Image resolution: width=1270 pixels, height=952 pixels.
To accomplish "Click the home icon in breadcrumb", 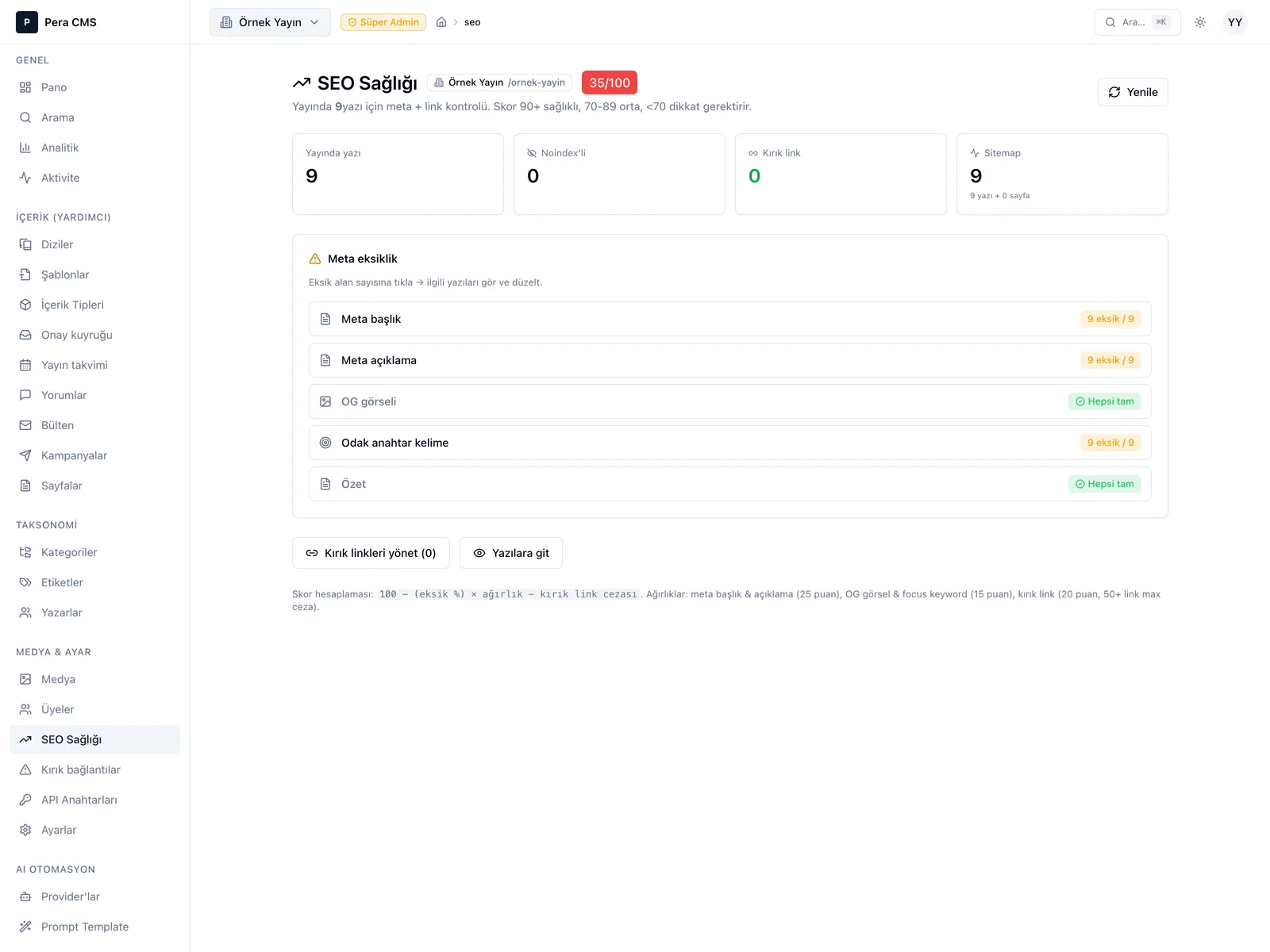I will tap(441, 22).
